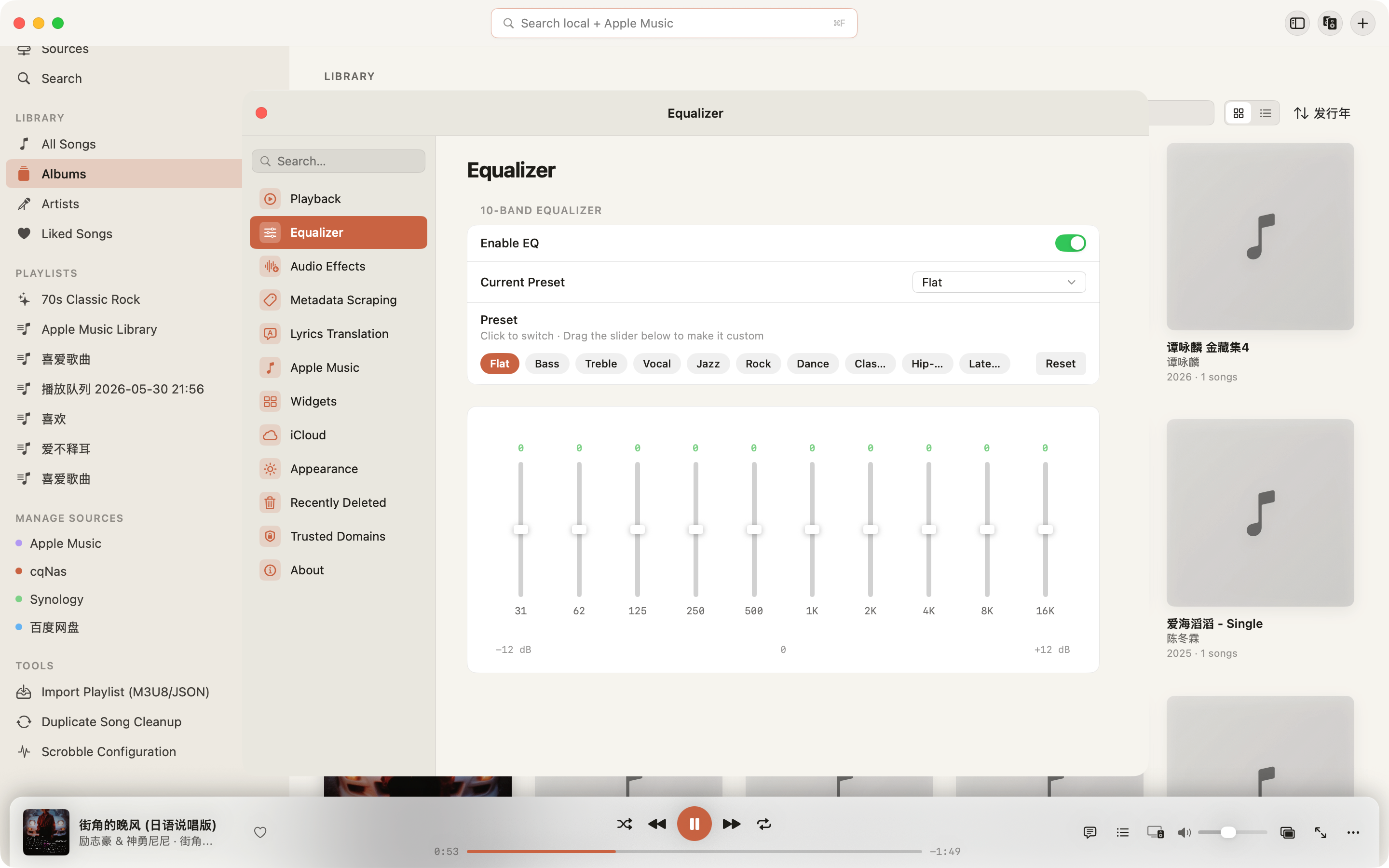The width and height of the screenshot is (1389, 868).
Task: Show the play queue list icon
Action: (x=1122, y=832)
